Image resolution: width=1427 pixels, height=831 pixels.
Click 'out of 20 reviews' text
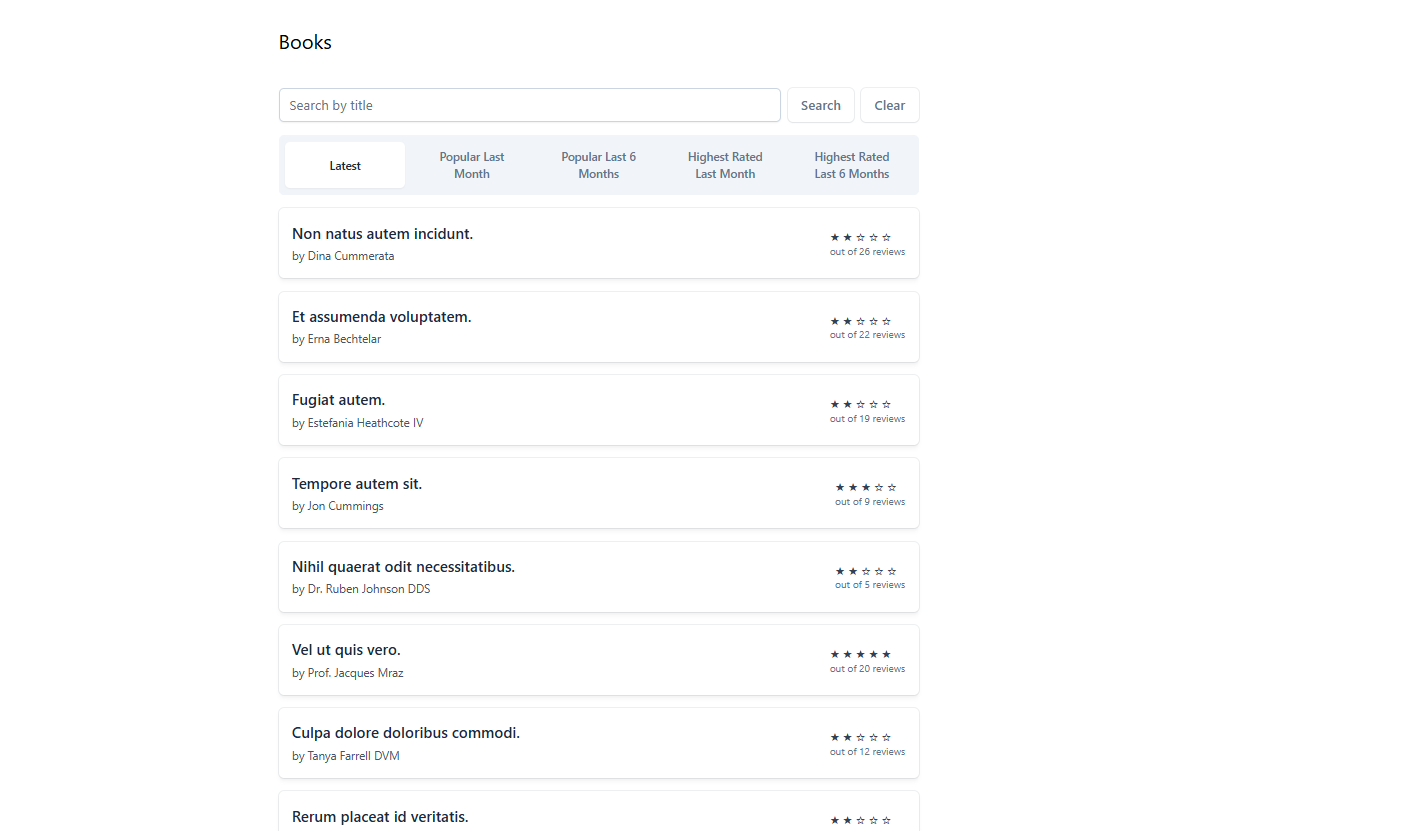tap(867, 669)
